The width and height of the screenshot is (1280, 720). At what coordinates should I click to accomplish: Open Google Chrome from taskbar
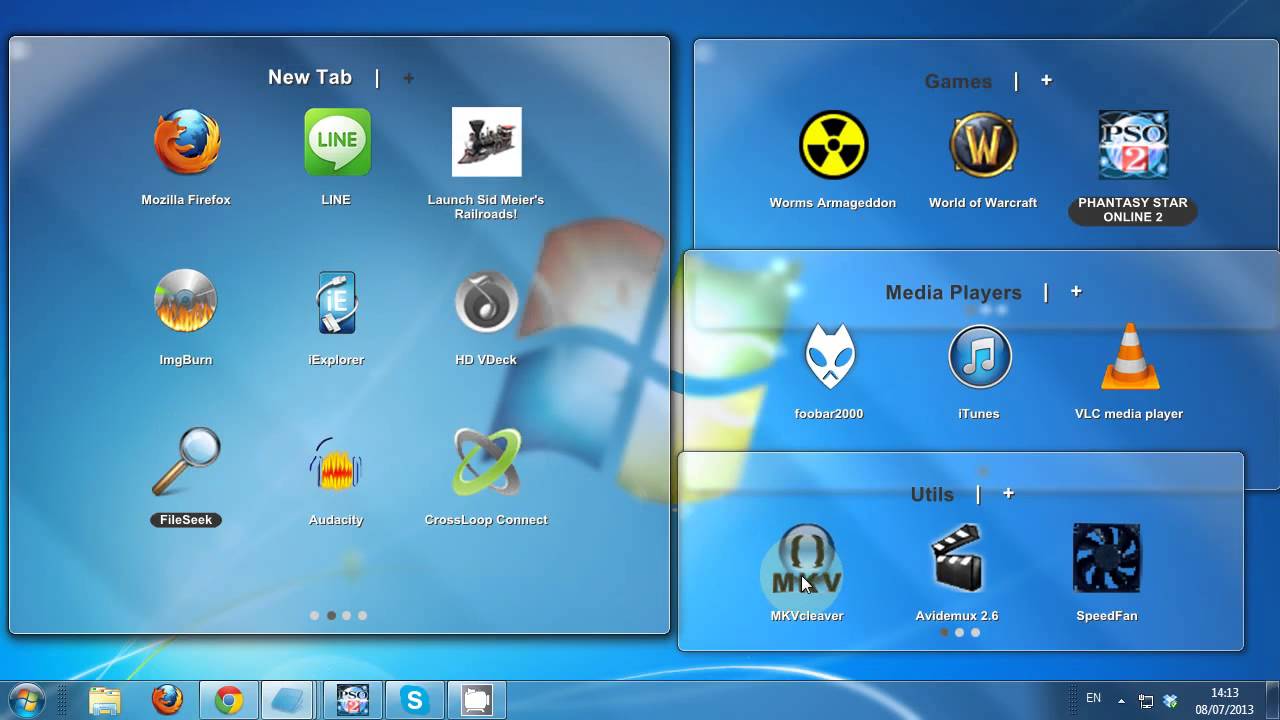pyautogui.click(x=229, y=700)
